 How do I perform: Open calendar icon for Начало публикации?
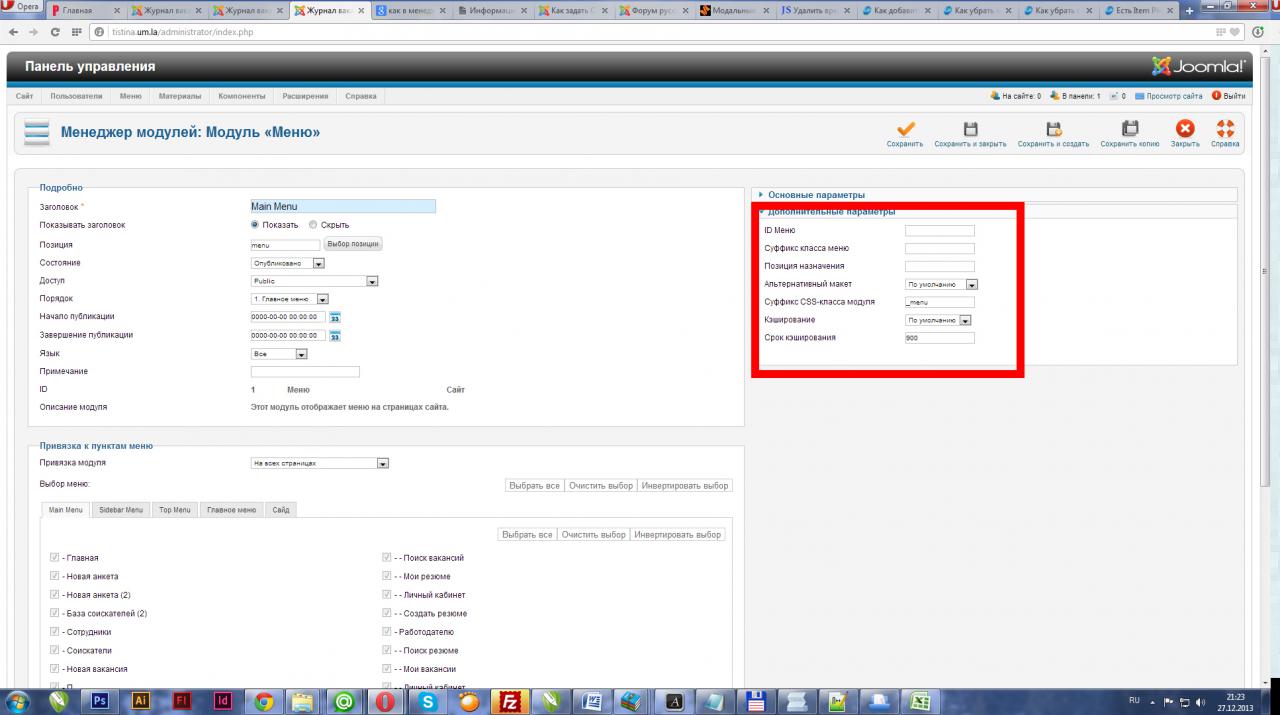click(335, 317)
